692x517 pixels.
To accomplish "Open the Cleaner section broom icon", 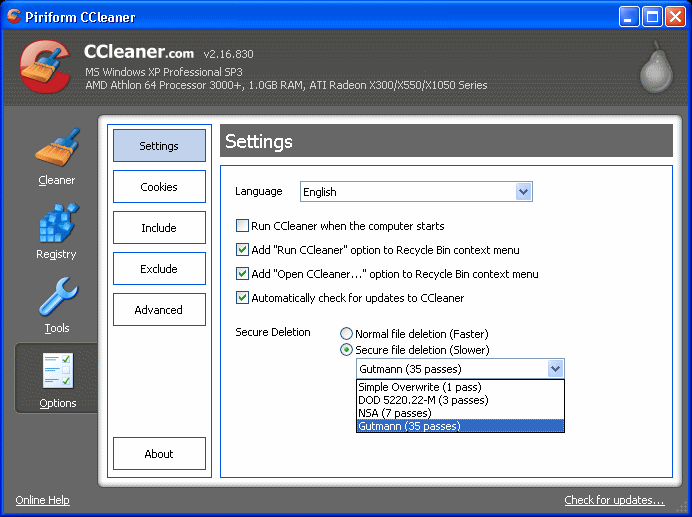I will (57, 147).
